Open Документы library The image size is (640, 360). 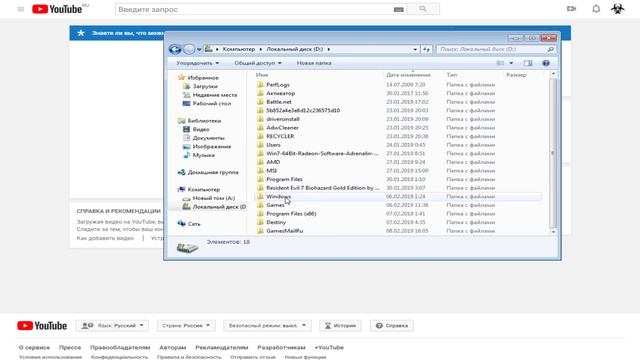click(x=208, y=138)
